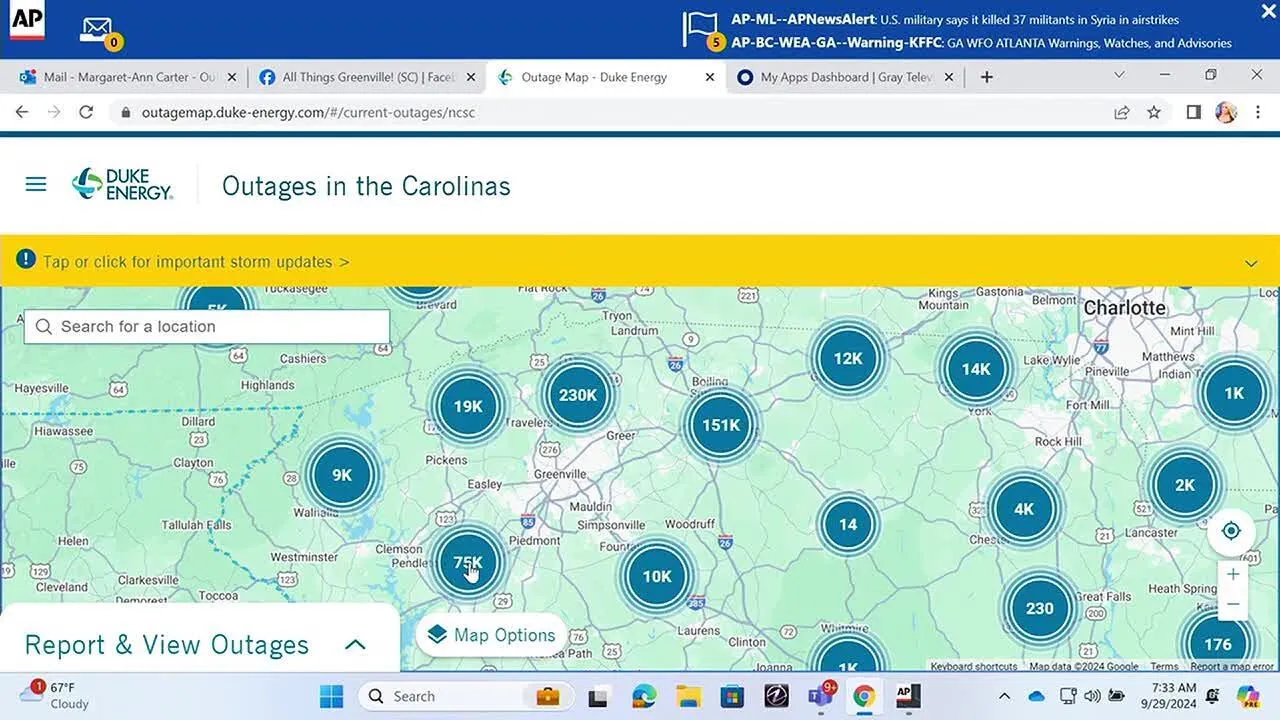The height and width of the screenshot is (720, 1280).
Task: Click the AP alerts flag icon
Action: (x=700, y=29)
